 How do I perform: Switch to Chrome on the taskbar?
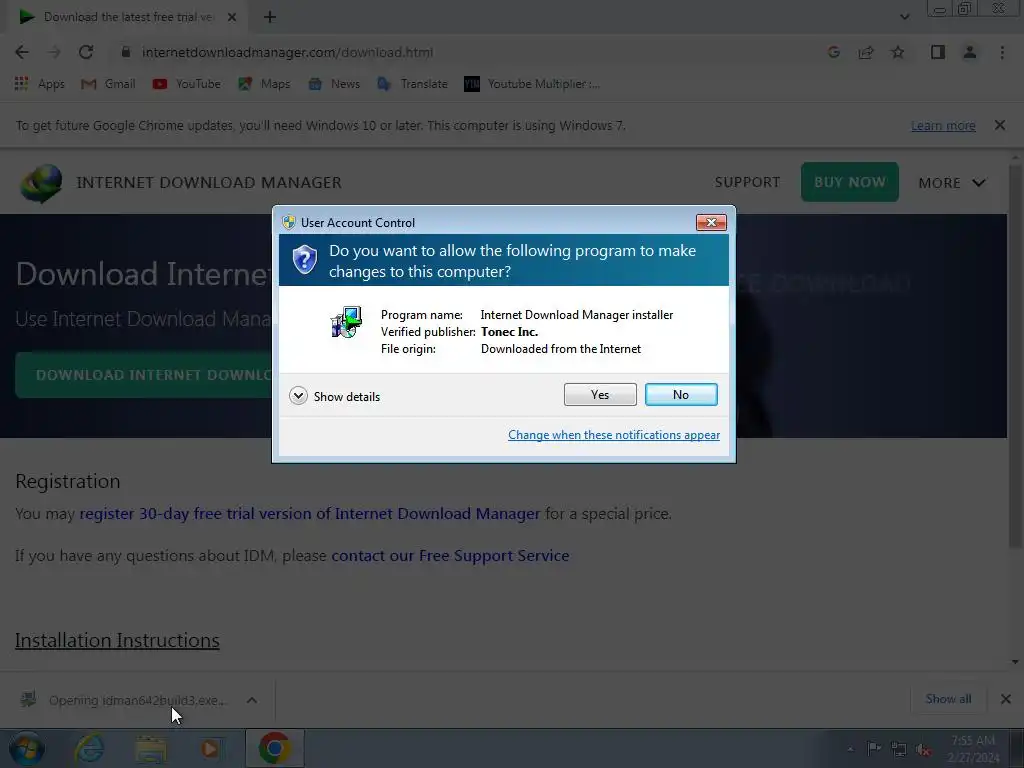[x=275, y=748]
